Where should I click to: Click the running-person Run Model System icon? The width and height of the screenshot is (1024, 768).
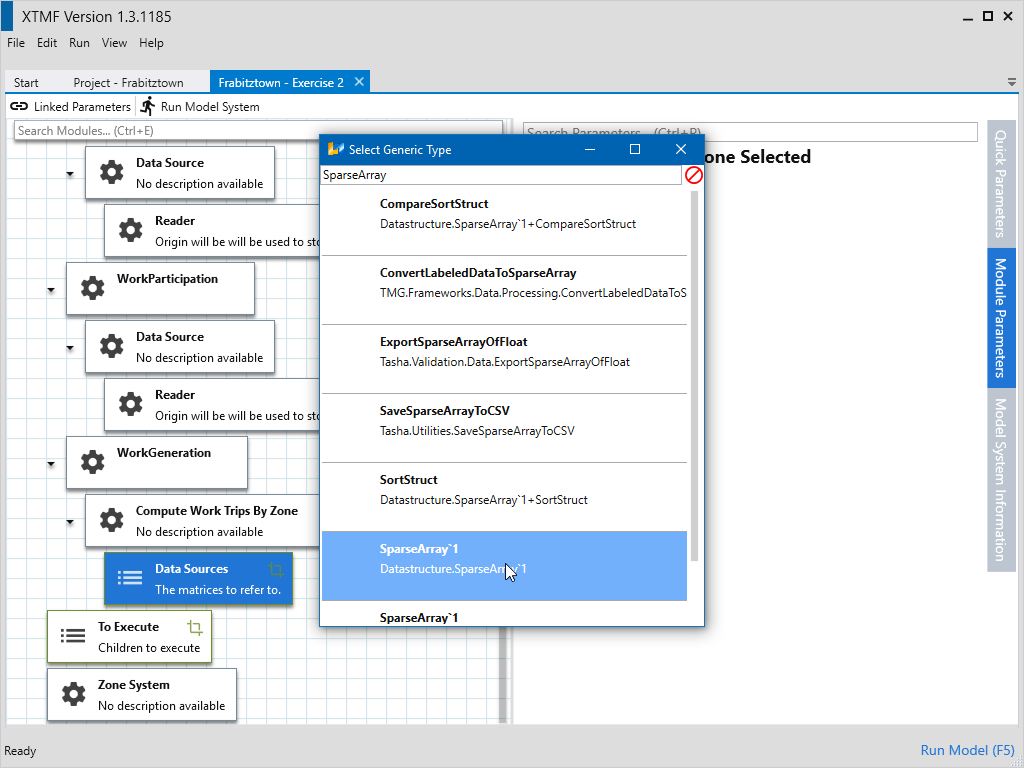click(148, 106)
